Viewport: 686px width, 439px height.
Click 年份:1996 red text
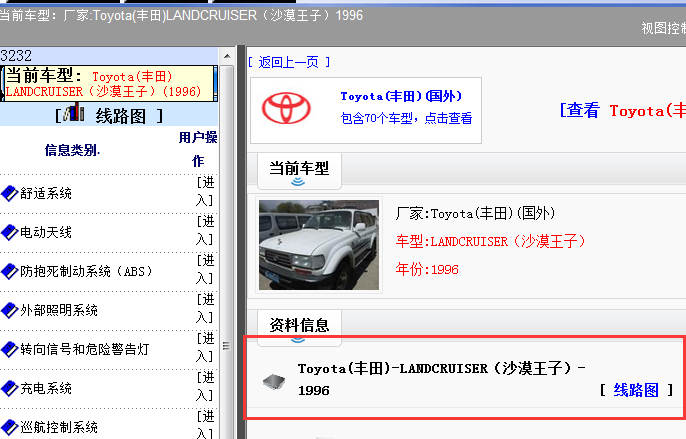[x=427, y=269]
